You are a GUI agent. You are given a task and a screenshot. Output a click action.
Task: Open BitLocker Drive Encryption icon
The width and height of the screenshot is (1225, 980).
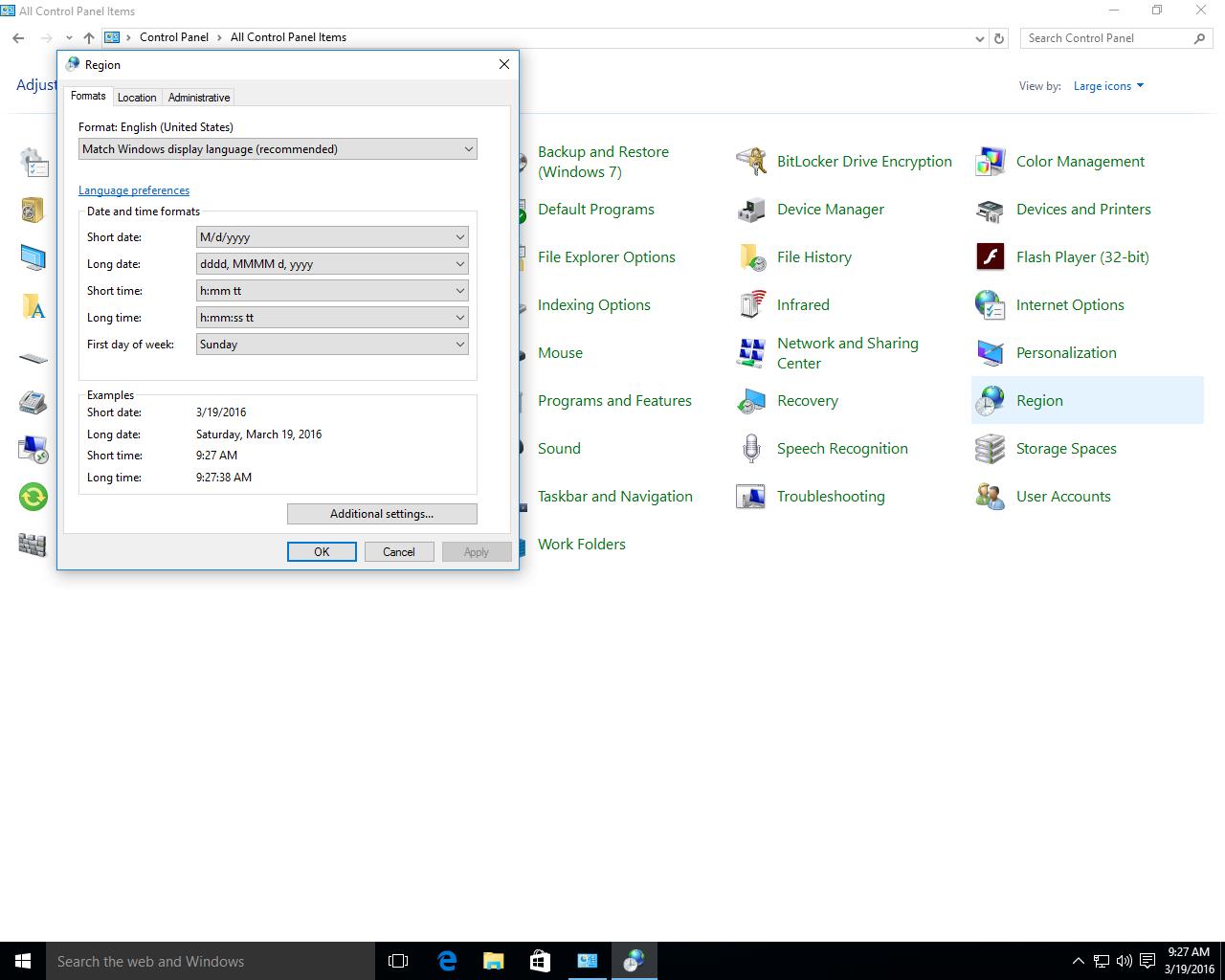point(751,162)
